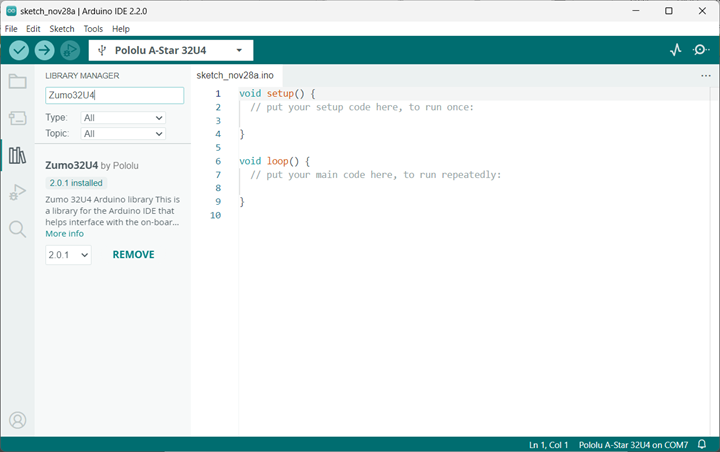Screen dimensions: 720x452
Task: Start the debugger from toolbar
Action: 70,50
